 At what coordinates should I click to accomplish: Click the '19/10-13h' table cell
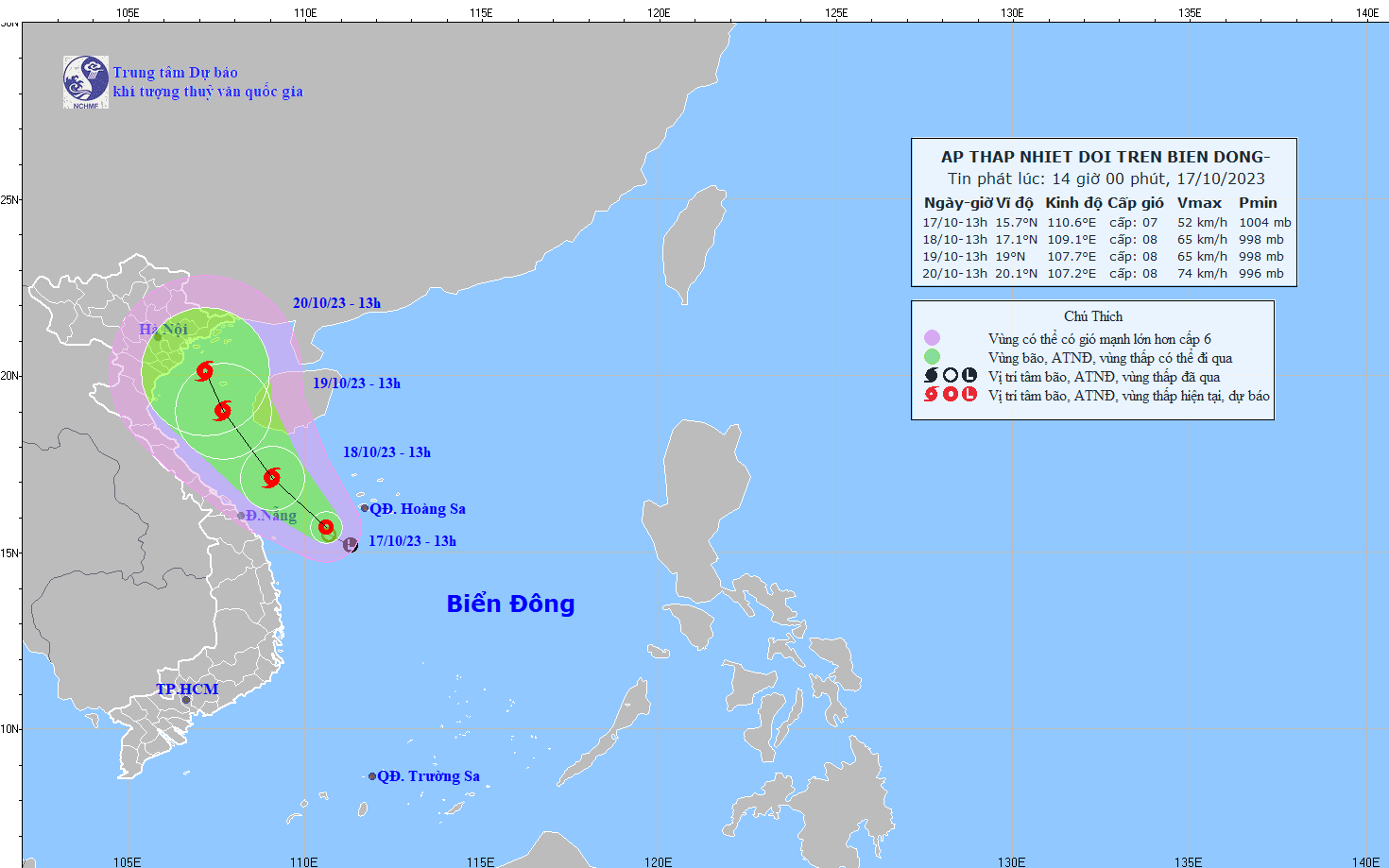click(x=954, y=257)
